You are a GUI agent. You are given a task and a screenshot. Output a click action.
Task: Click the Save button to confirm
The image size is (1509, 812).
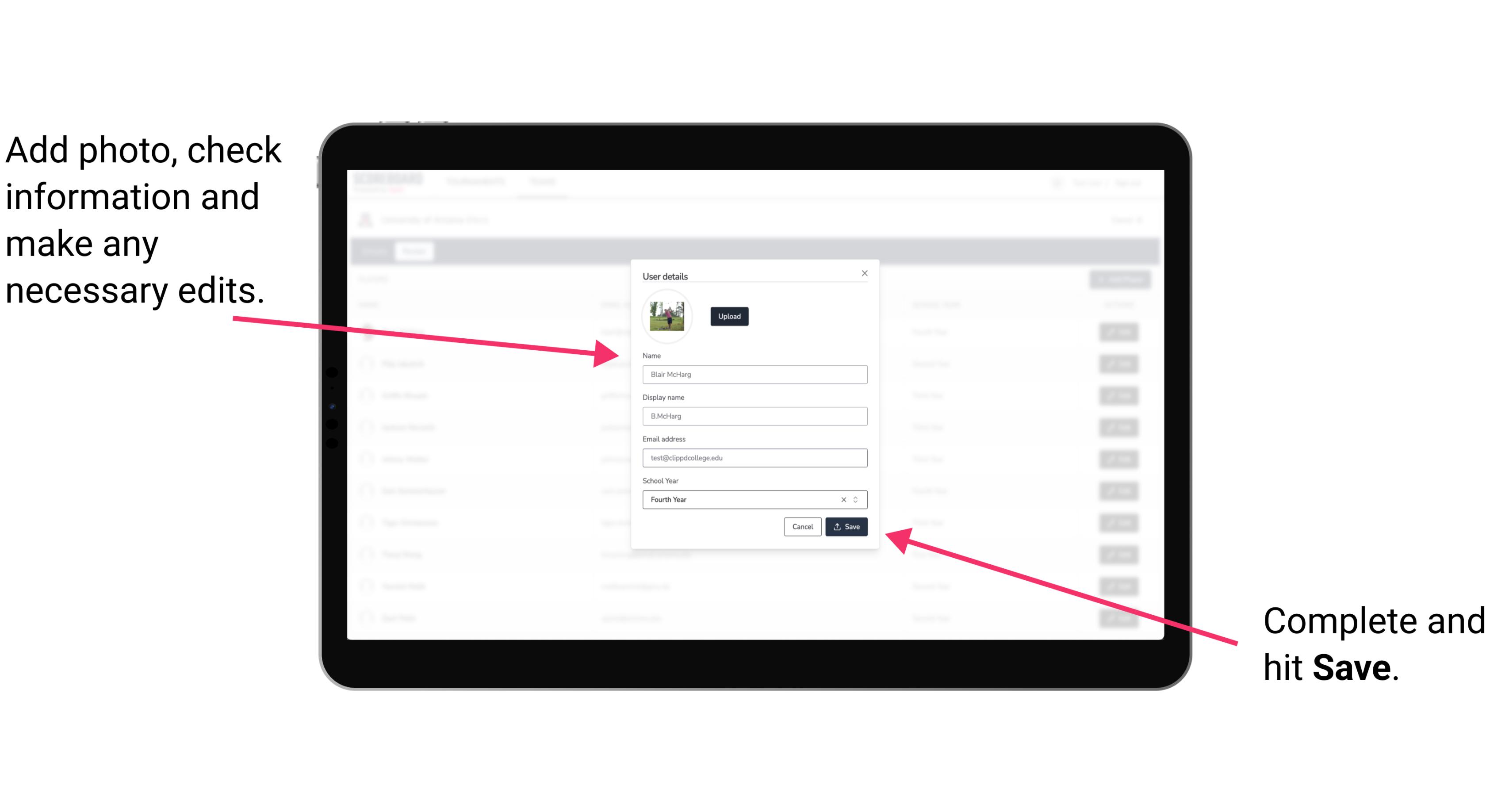(x=846, y=526)
